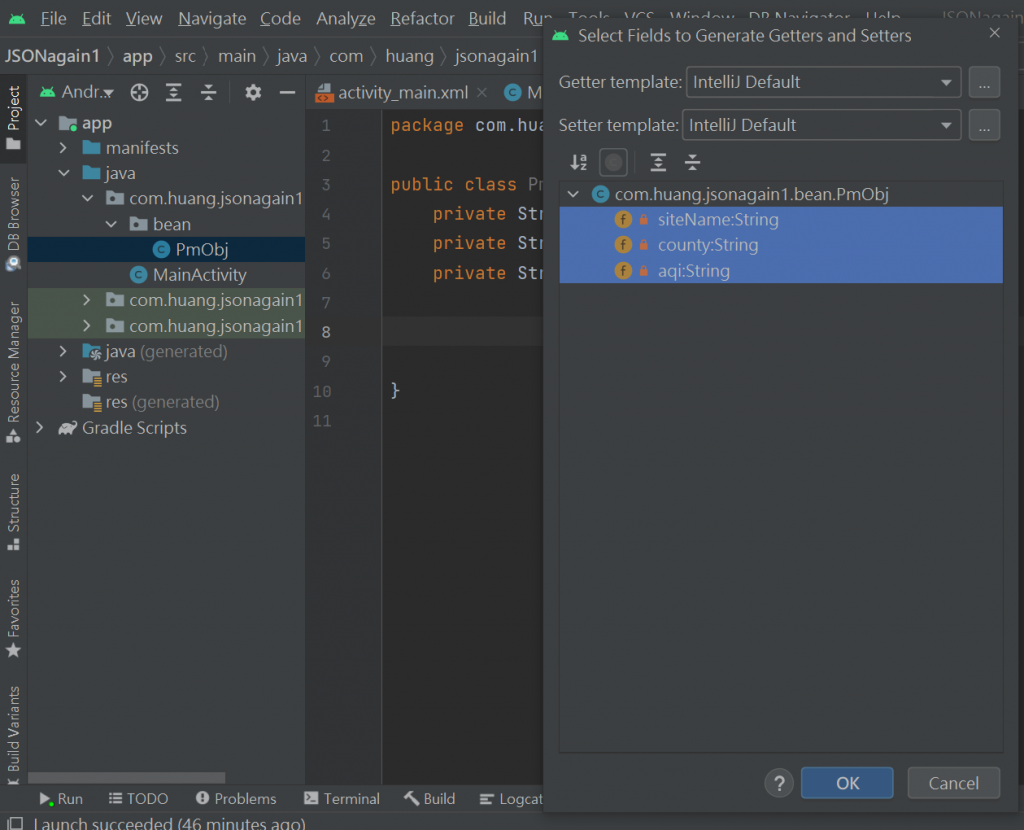Click the ellipsis button beside Setter template
The image size is (1024, 830).
pos(984,125)
